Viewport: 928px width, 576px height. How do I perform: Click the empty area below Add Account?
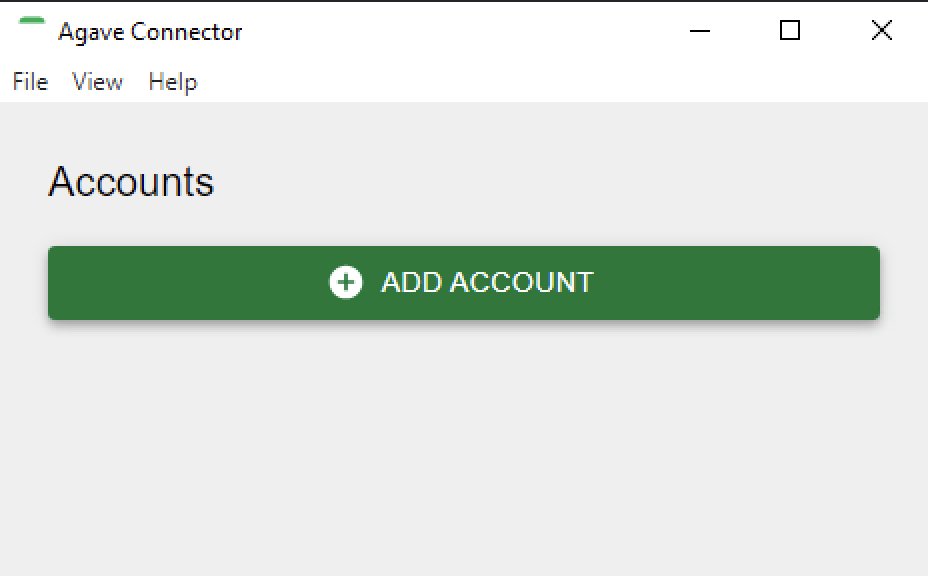464,450
